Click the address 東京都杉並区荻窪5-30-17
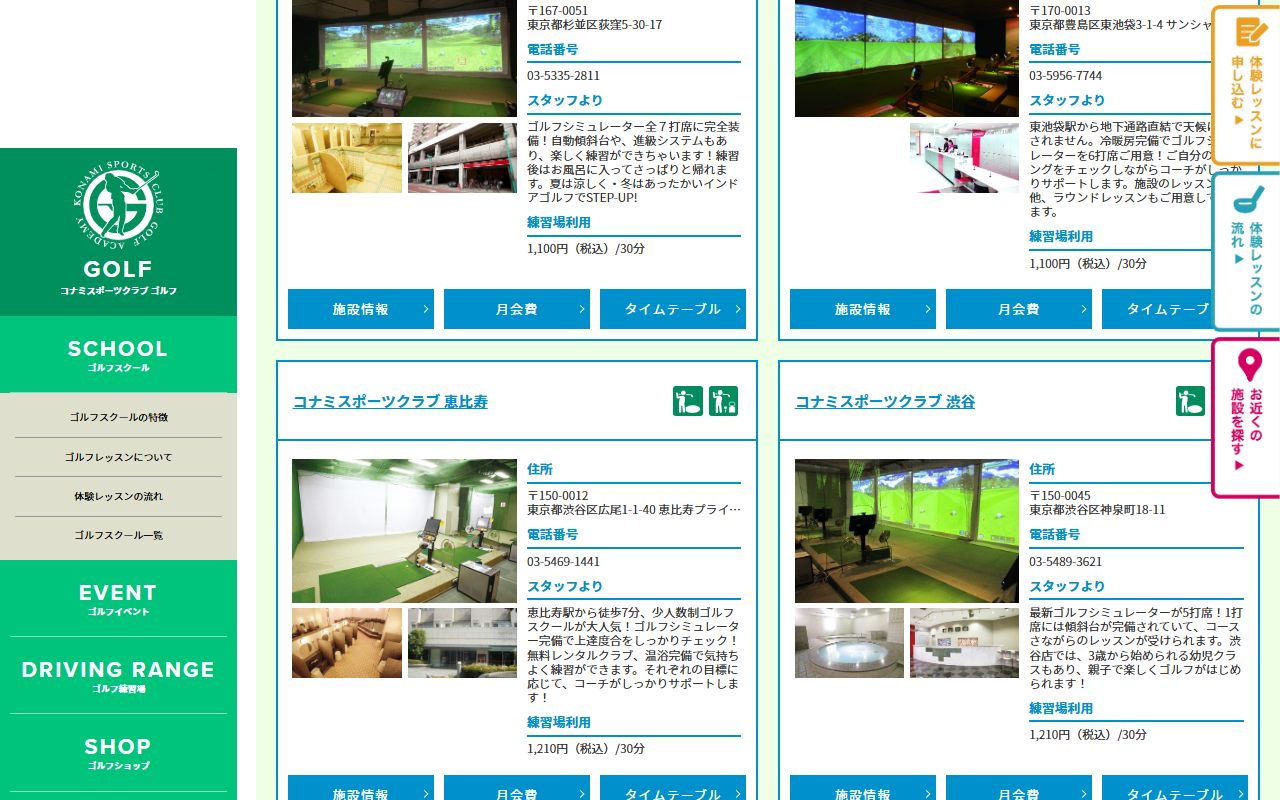Viewport: 1280px width, 800px height. [594, 25]
